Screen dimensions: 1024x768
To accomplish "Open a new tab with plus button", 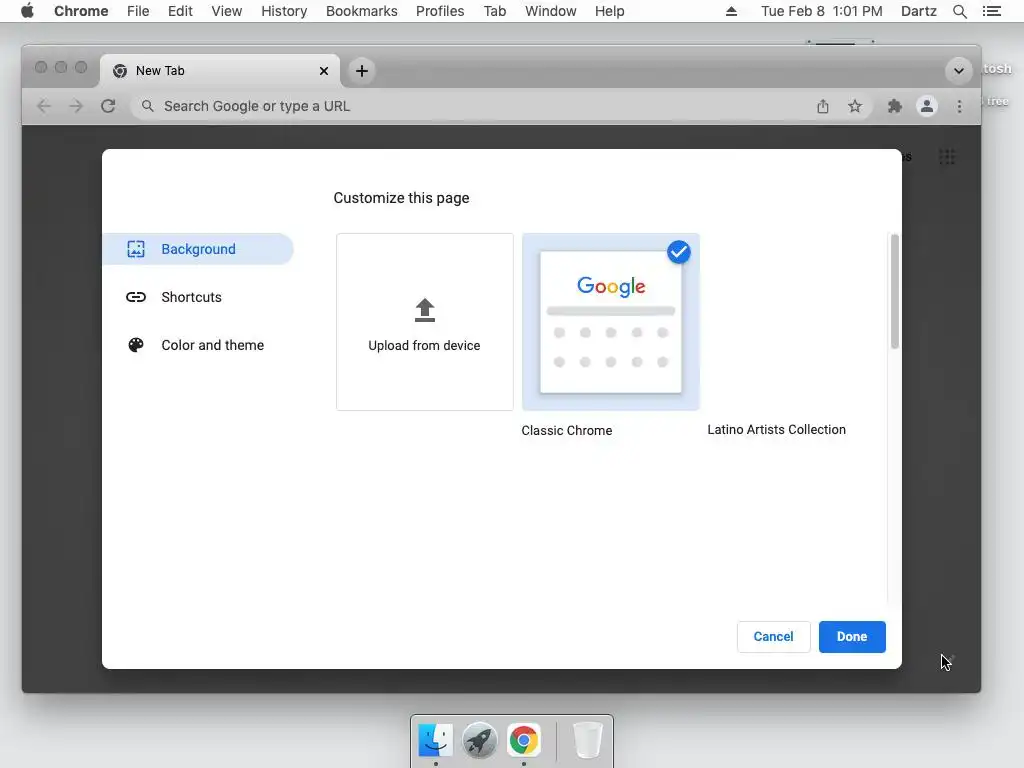I will (x=362, y=71).
